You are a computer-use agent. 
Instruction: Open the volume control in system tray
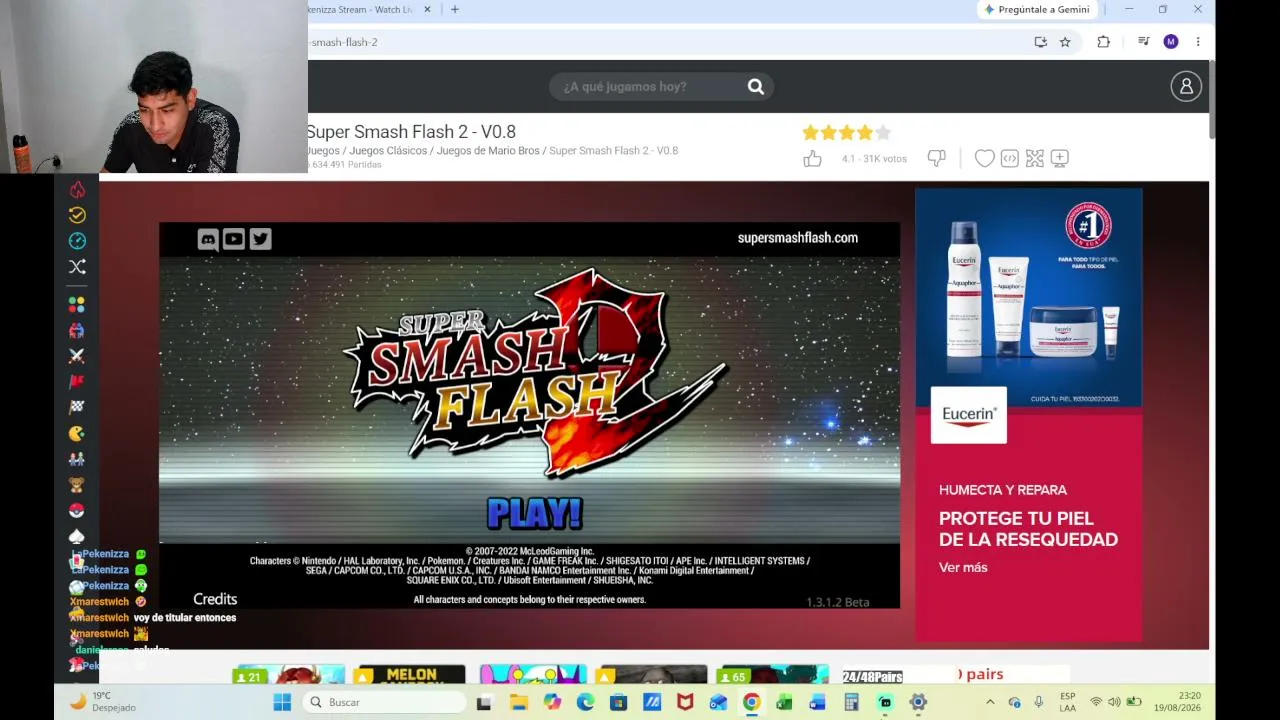point(1114,702)
